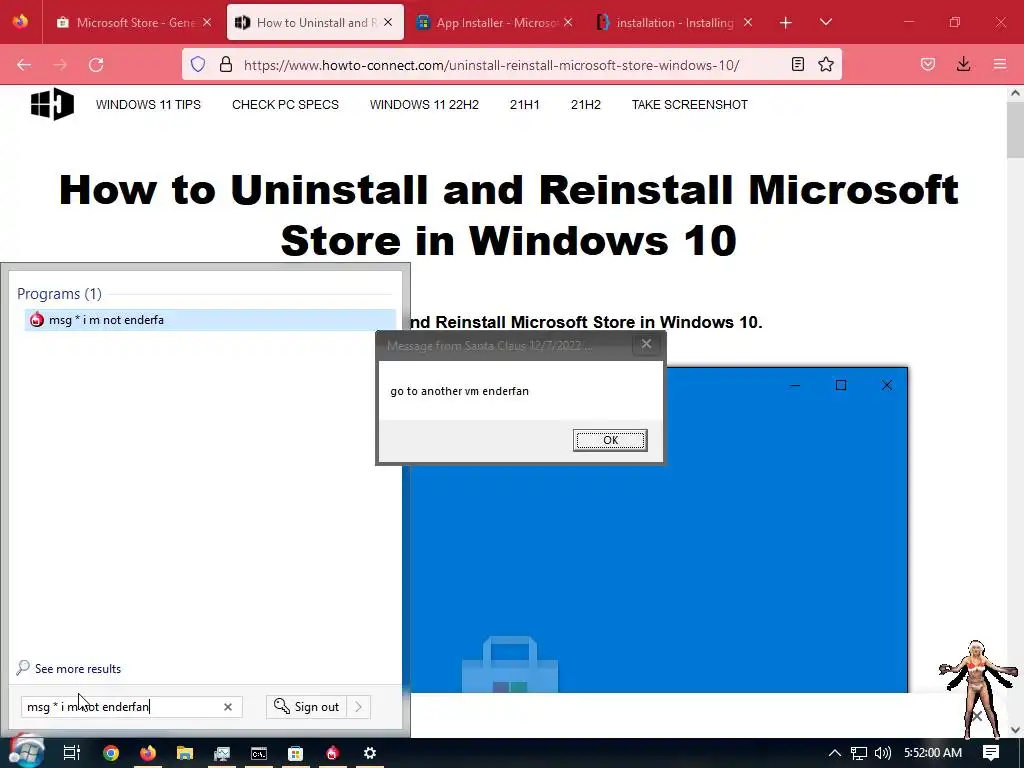This screenshot has height=768, width=1024.
Task: Click the Sign out button
Action: click(306, 707)
